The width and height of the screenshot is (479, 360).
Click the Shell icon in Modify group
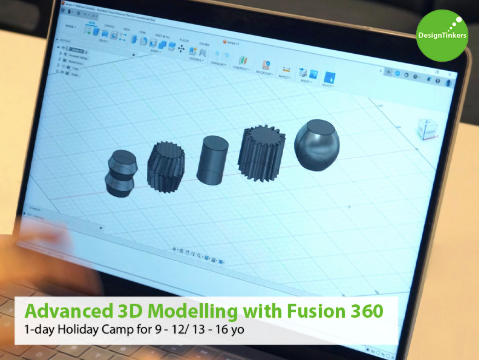tap(153, 43)
